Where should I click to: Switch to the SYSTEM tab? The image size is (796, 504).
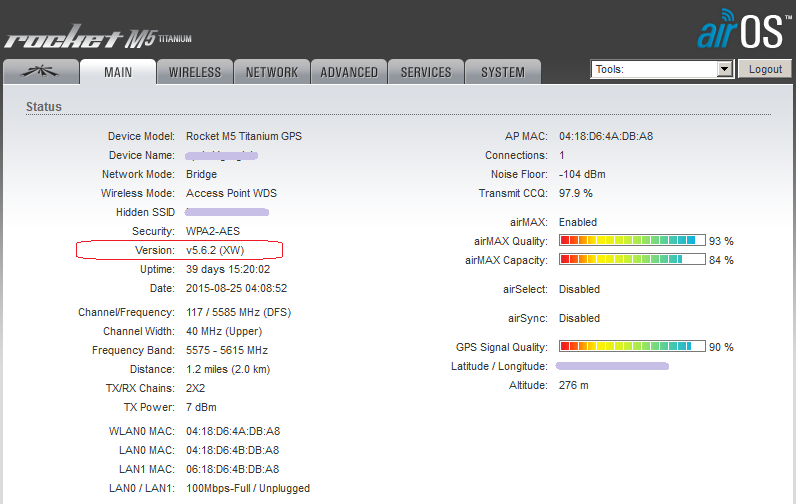(x=503, y=72)
